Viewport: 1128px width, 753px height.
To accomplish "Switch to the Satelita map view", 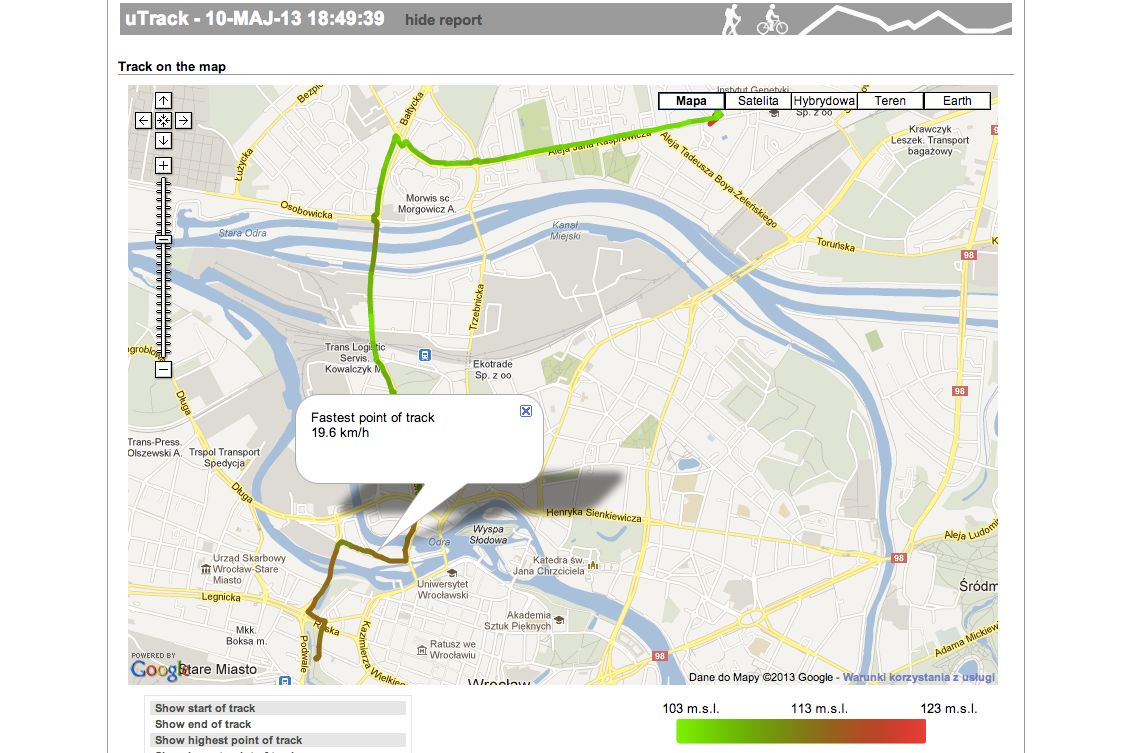I will tap(758, 101).
